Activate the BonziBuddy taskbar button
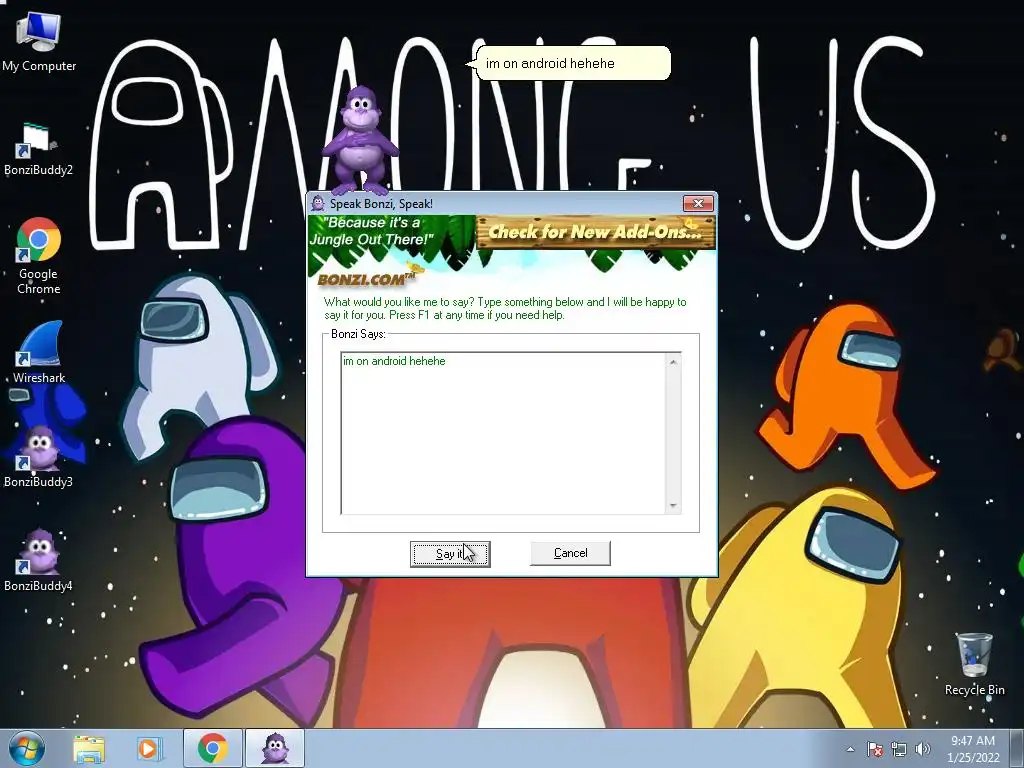1024x768 pixels. coord(275,749)
